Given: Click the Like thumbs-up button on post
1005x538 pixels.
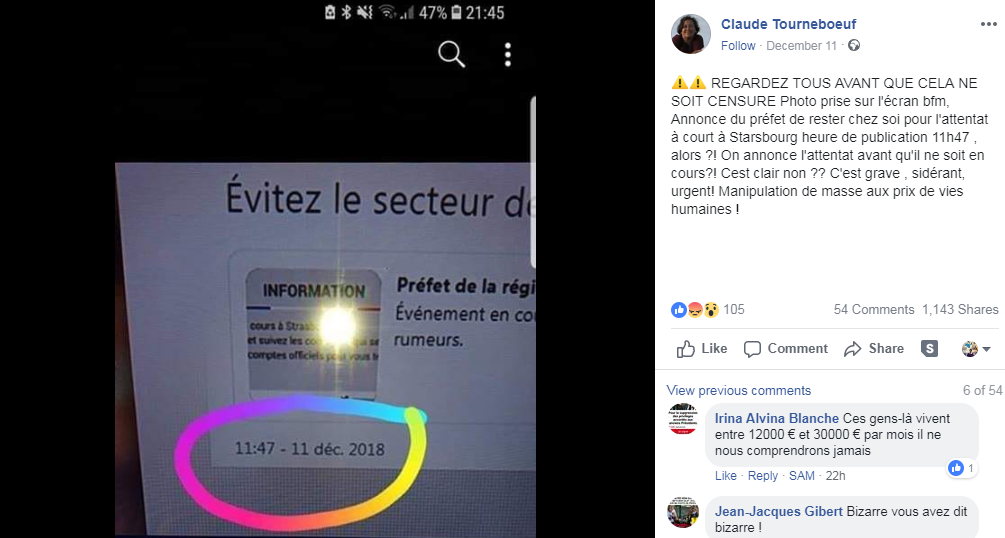Looking at the screenshot, I should coord(702,349).
